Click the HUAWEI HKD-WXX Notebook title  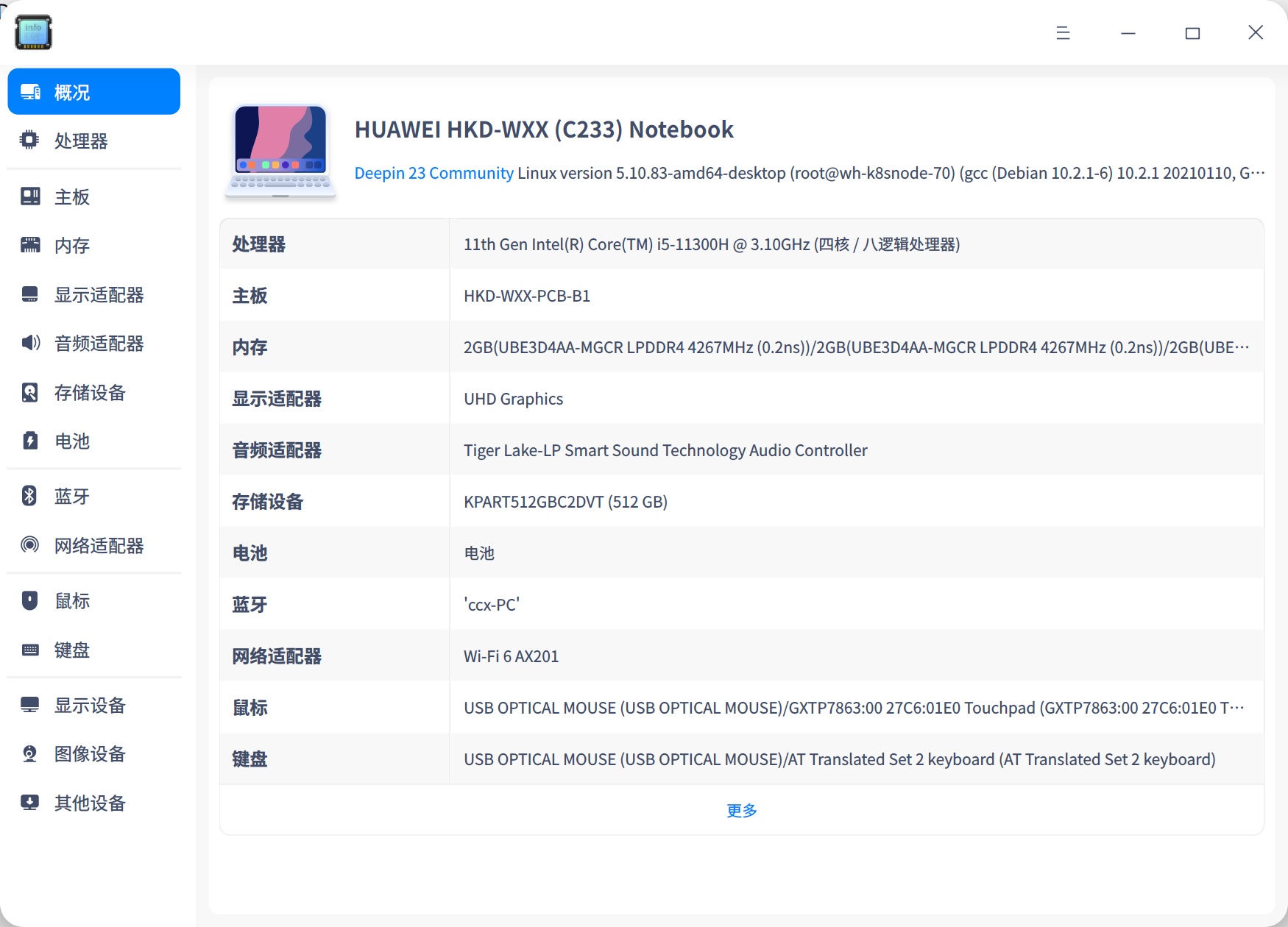tap(544, 129)
